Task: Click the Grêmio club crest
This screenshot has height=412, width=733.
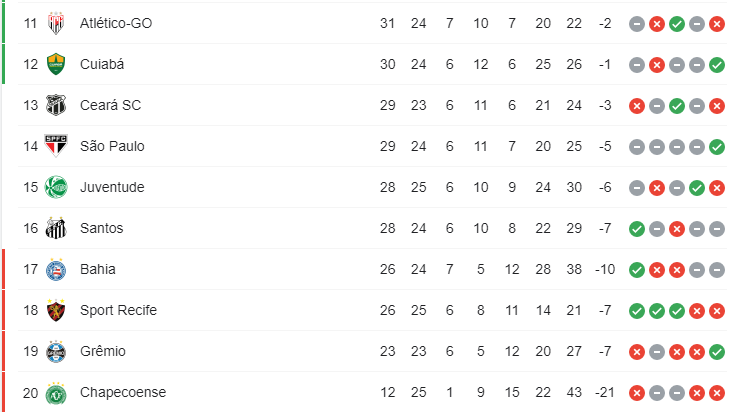Action: (56, 351)
